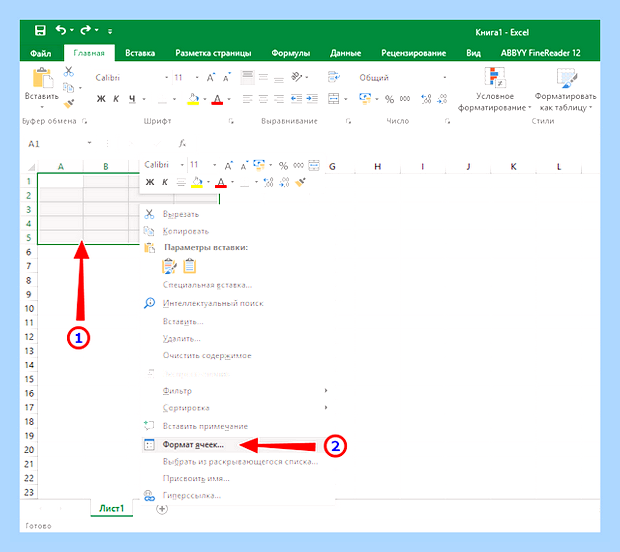Add a new sheet with plus button
This screenshot has height=552, width=620.
click(x=162, y=509)
